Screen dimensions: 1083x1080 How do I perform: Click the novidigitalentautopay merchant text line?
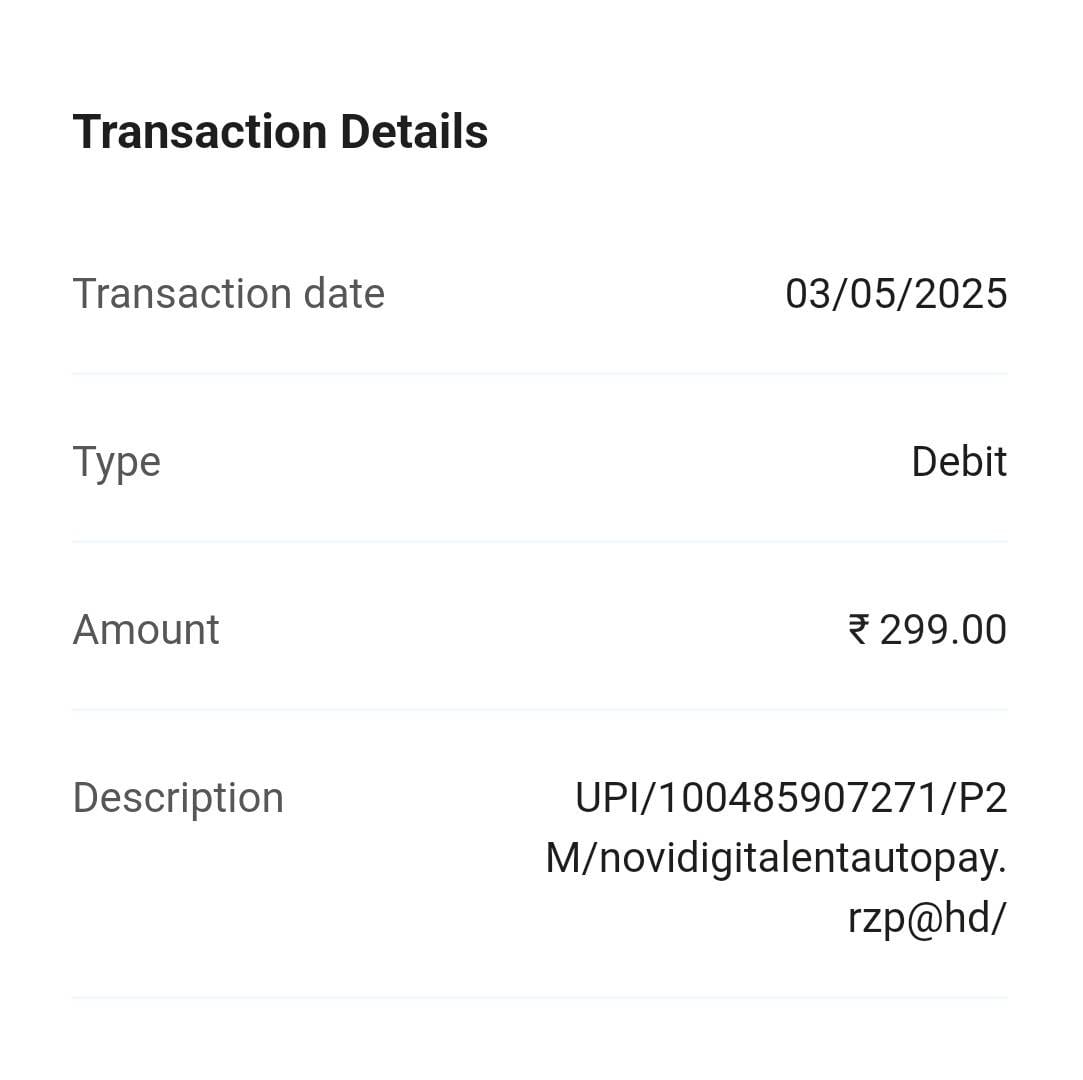coord(775,858)
